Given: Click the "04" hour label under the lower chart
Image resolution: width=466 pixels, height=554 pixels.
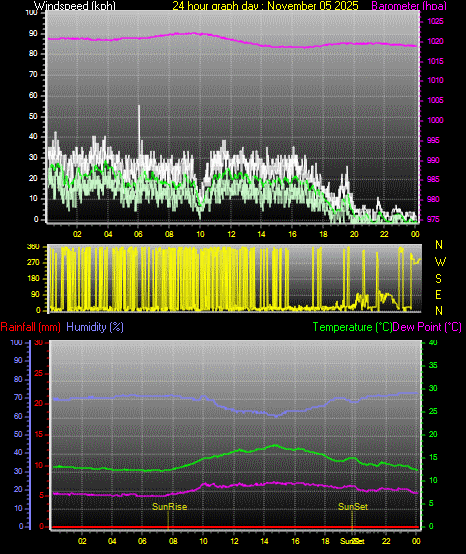Looking at the screenshot, I should point(112,541).
